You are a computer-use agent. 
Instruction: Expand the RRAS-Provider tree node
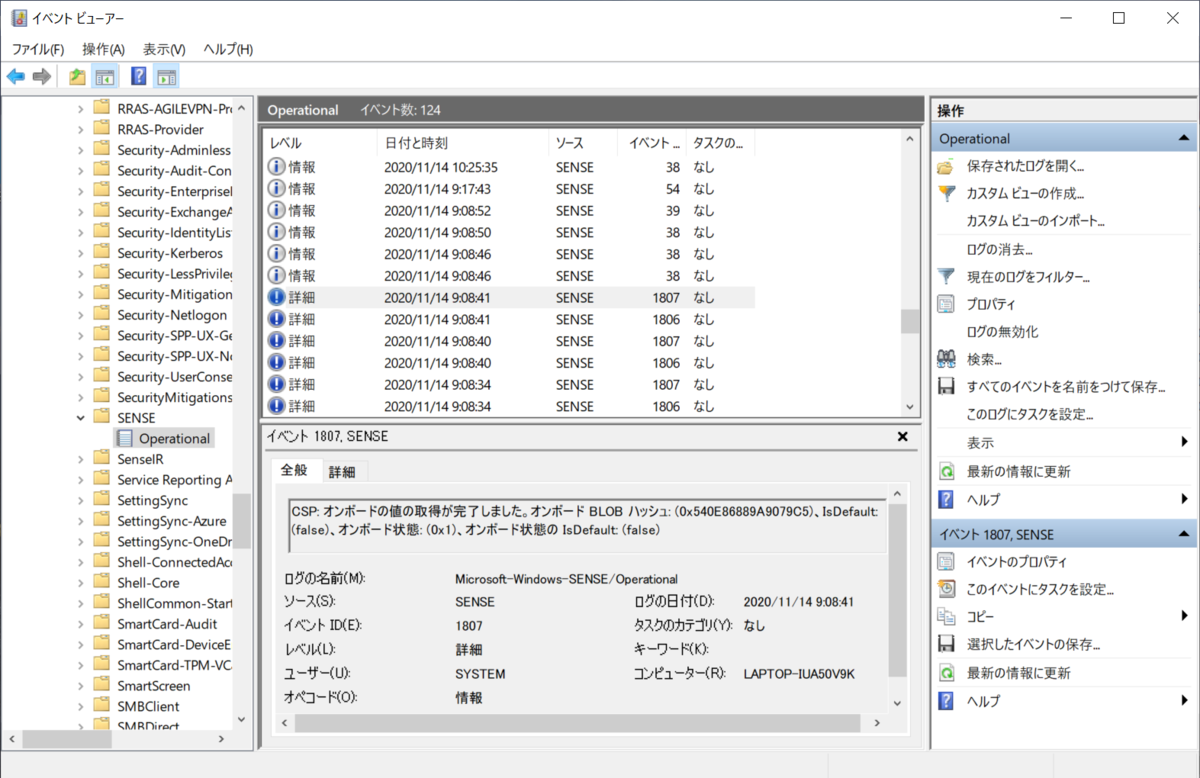[x=81, y=129]
